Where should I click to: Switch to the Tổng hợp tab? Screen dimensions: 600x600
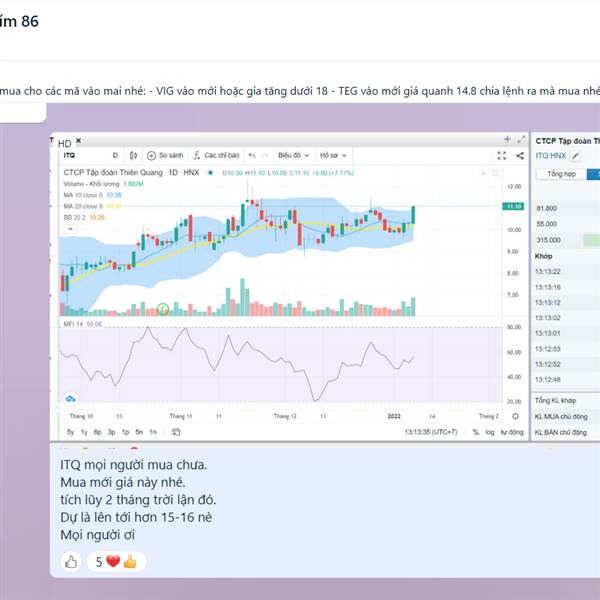point(561,174)
